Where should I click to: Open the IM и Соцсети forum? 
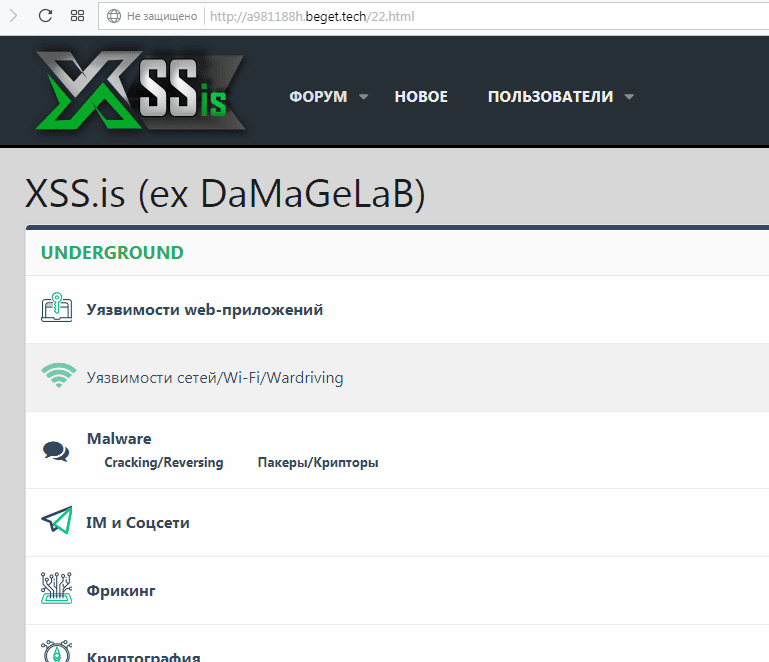[x=138, y=523]
